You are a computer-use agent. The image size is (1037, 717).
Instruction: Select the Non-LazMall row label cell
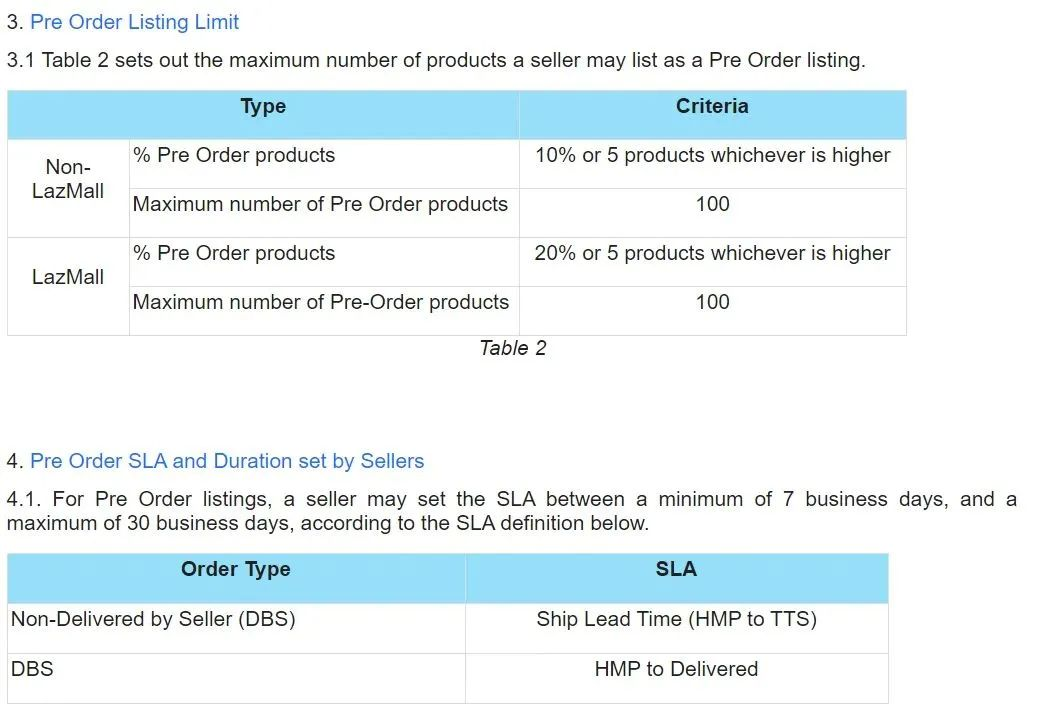68,180
